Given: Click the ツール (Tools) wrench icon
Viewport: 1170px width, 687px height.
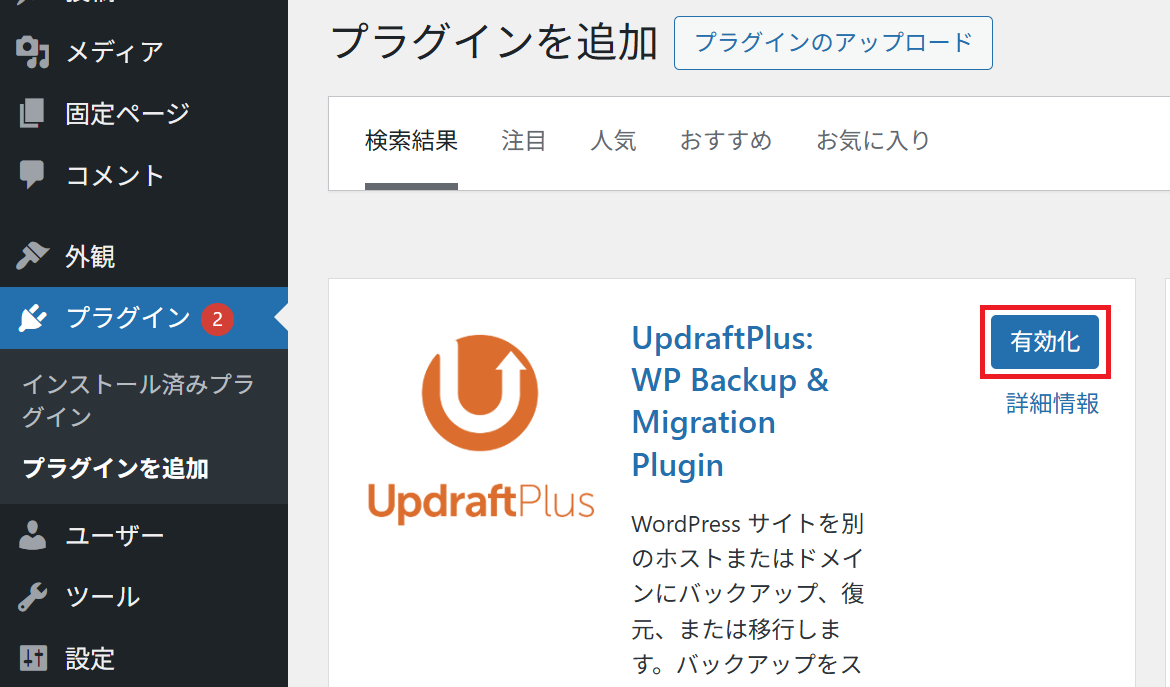Looking at the screenshot, I should click(x=33, y=597).
